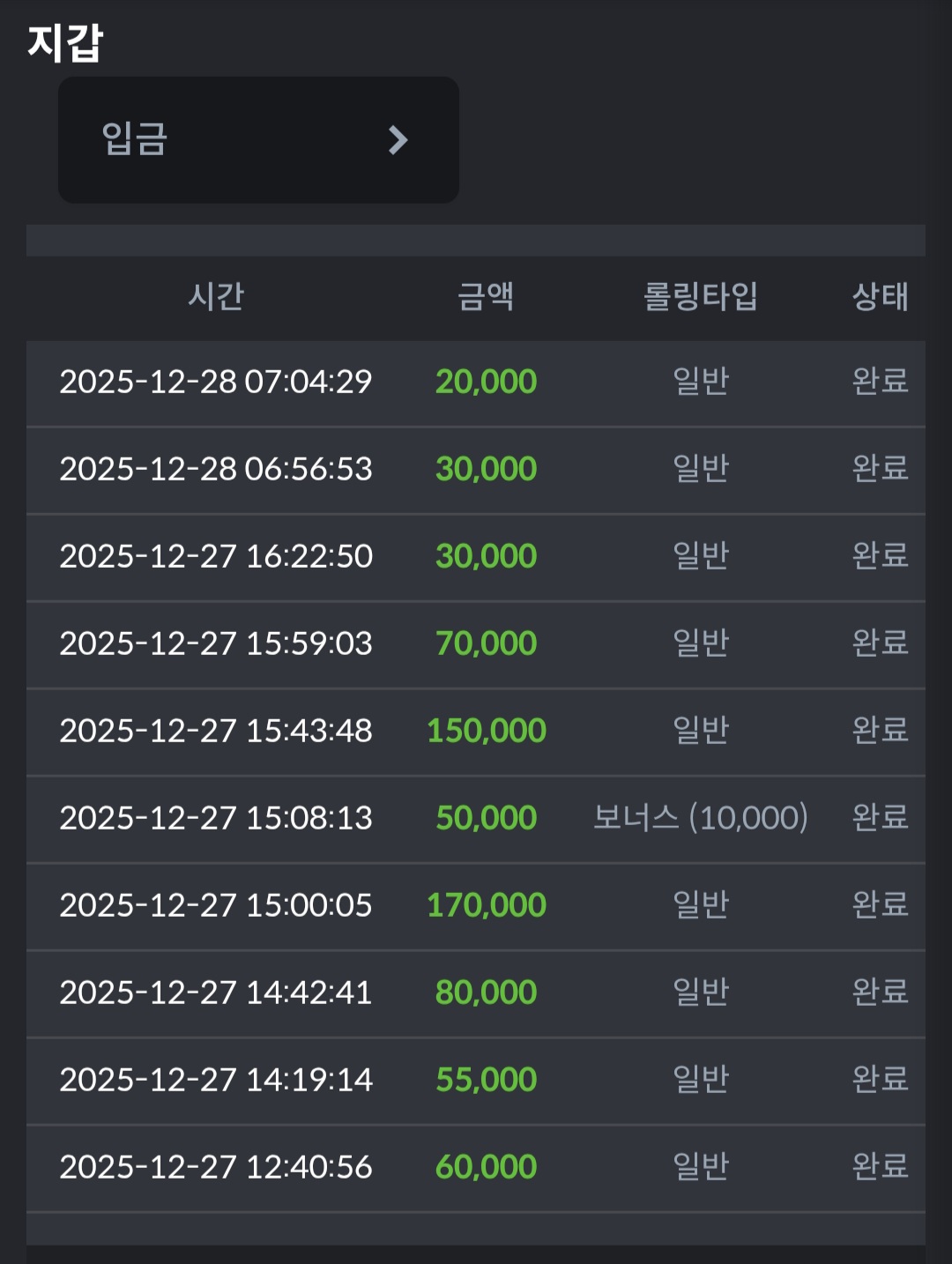Click the 2025-12-28 06:56:53 timestamp
Screen dimensions: 952x1264
(216, 469)
